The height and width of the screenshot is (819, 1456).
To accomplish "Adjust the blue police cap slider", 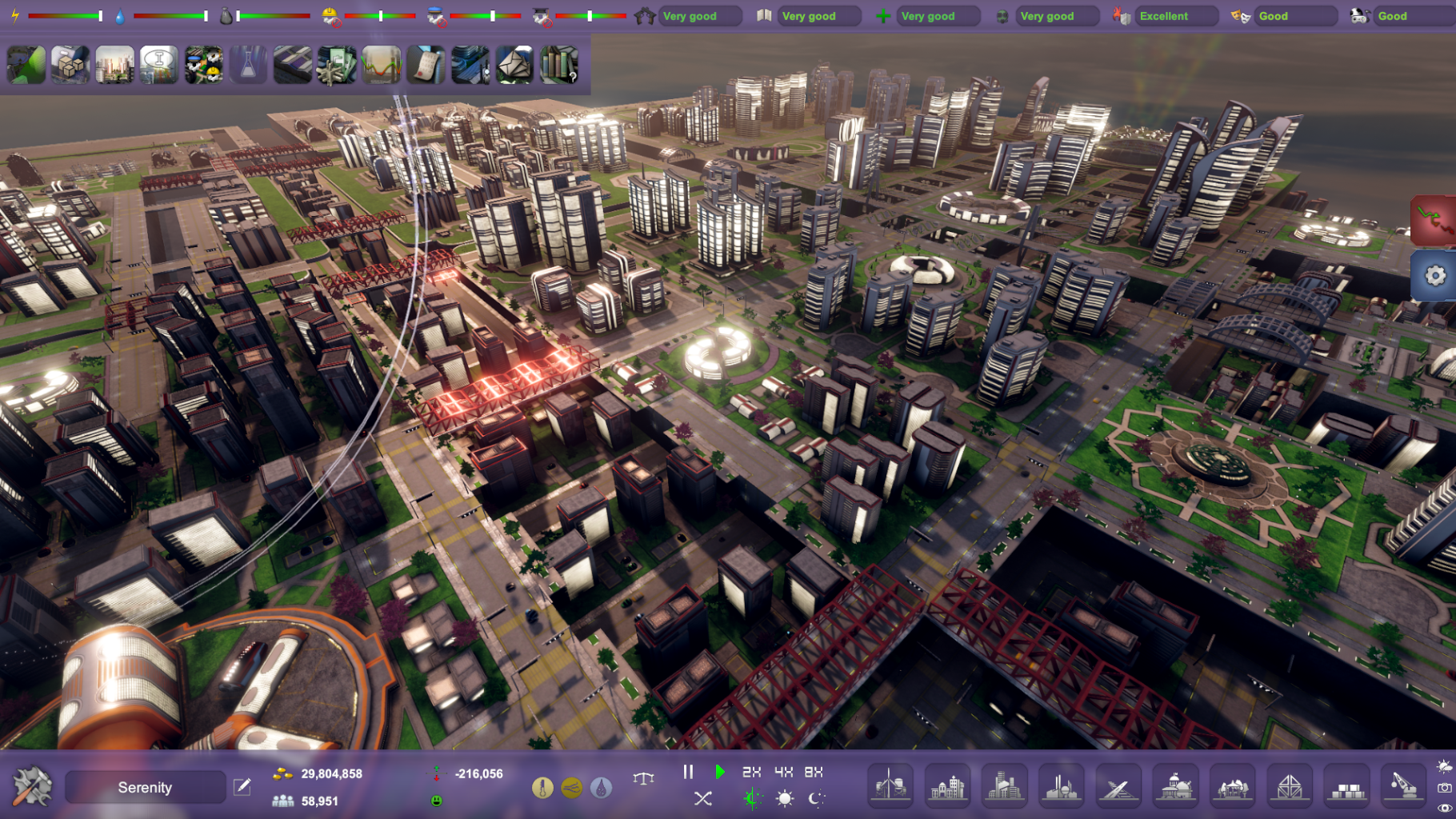I will 486,16.
